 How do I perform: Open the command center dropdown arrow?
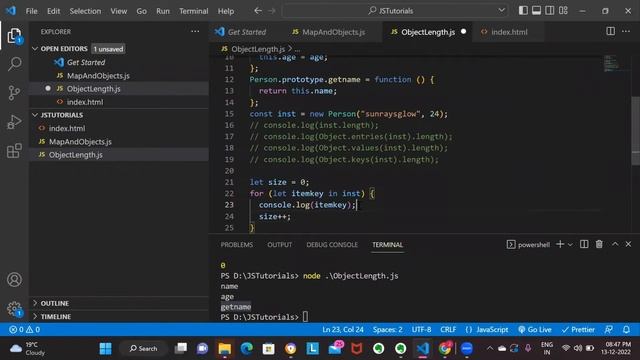(x=501, y=11)
